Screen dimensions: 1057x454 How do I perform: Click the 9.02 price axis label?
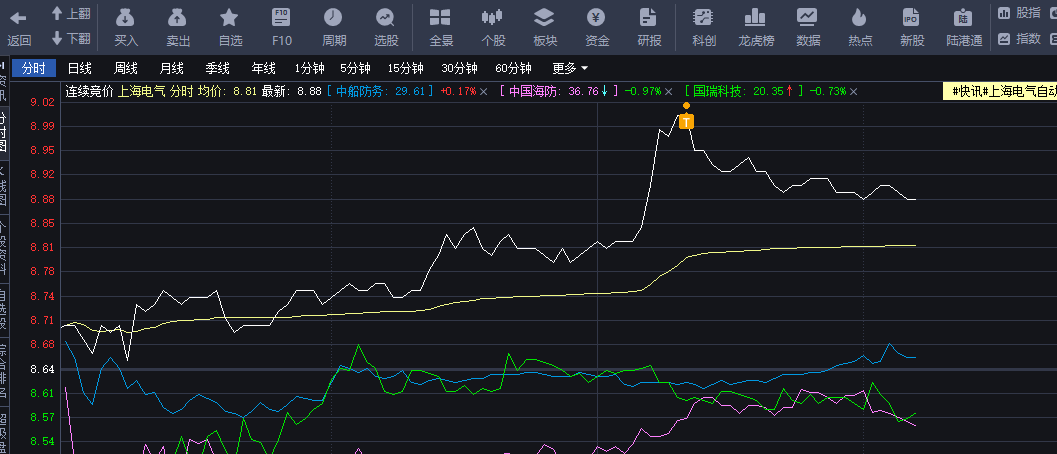[x=42, y=102]
